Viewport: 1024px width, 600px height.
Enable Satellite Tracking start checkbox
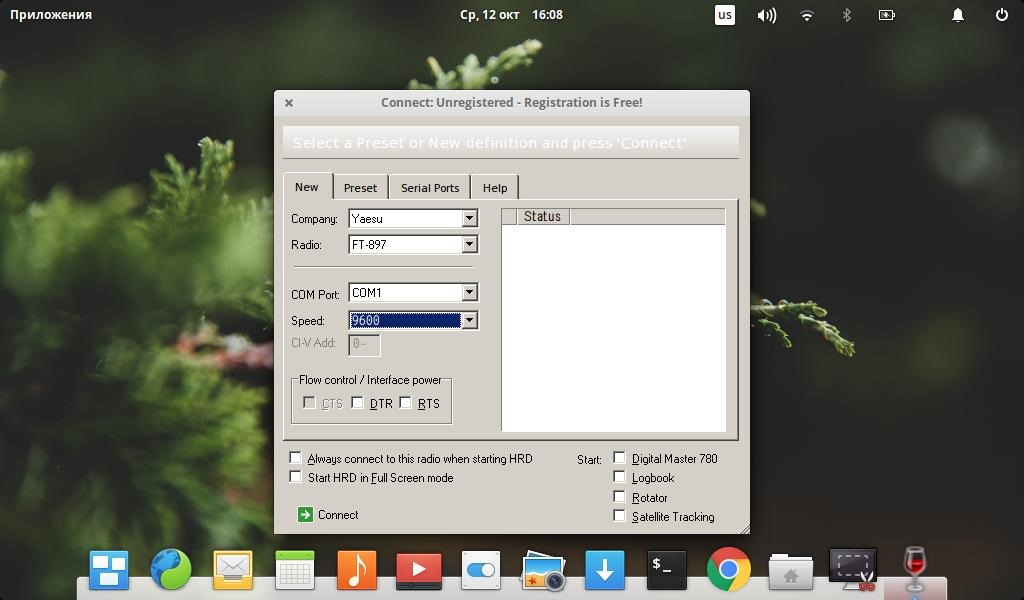point(619,516)
